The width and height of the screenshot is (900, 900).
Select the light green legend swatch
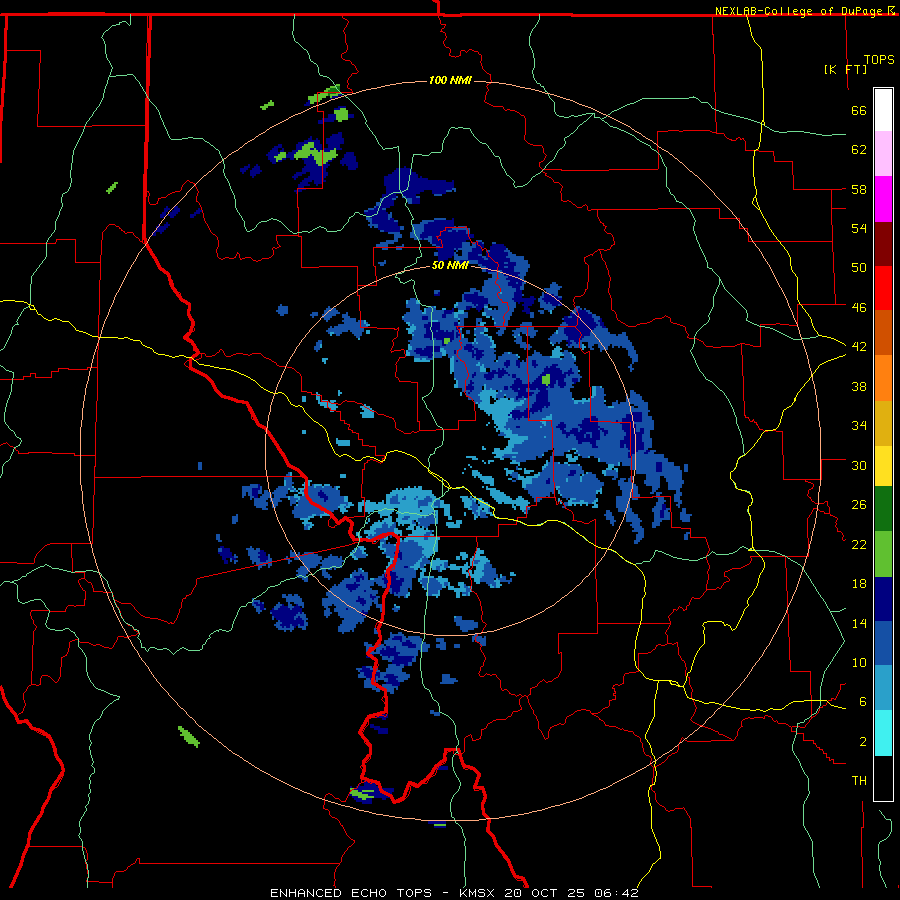[x=883, y=554]
